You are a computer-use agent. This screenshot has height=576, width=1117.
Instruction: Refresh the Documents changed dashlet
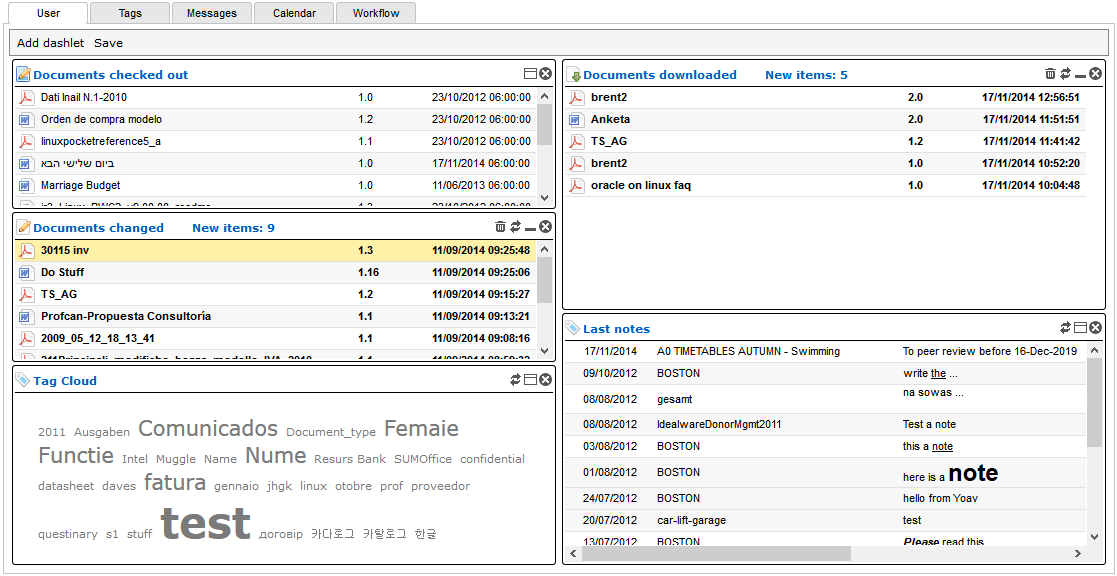pyautogui.click(x=515, y=227)
